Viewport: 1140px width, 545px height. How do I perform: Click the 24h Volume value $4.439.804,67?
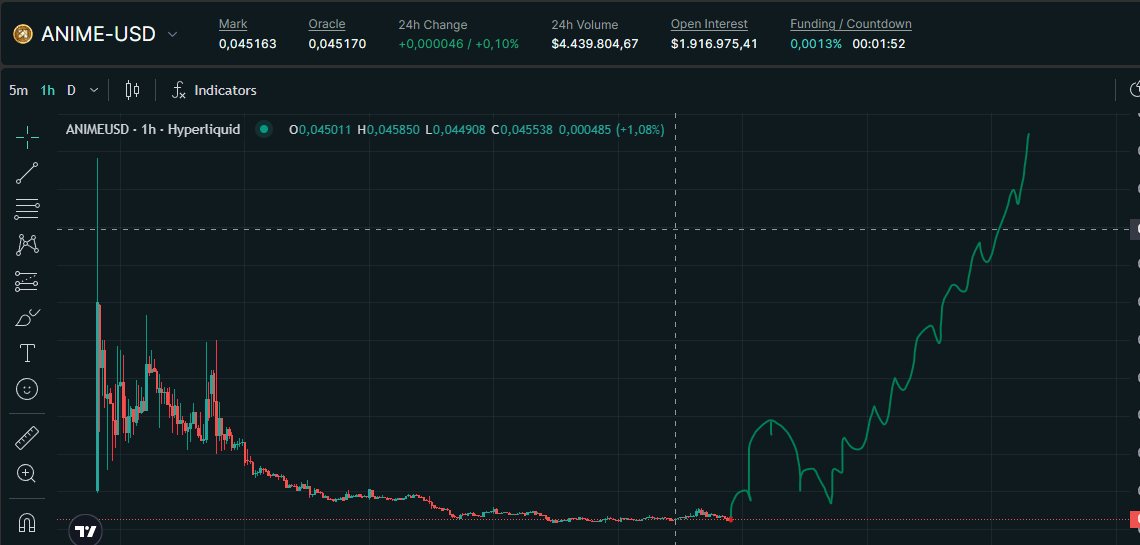[595, 44]
